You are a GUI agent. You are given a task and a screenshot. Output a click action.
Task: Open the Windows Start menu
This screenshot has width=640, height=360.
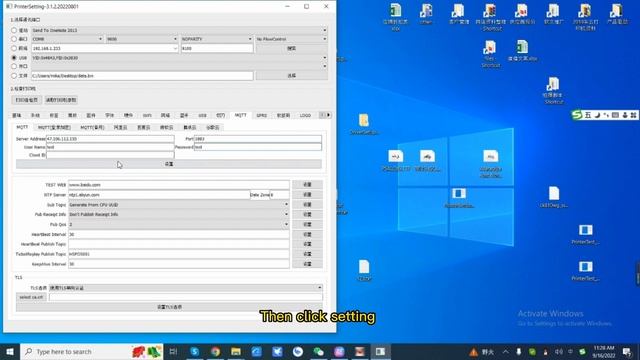pyautogui.click(x=10, y=351)
